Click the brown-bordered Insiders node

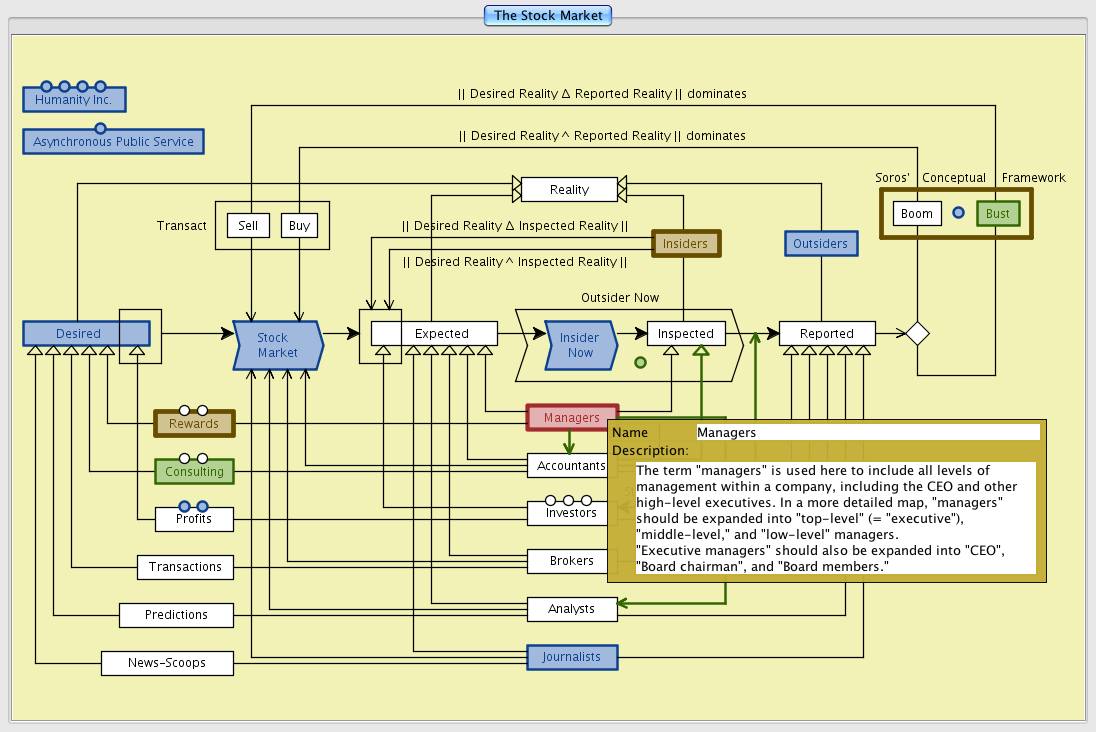coord(685,243)
